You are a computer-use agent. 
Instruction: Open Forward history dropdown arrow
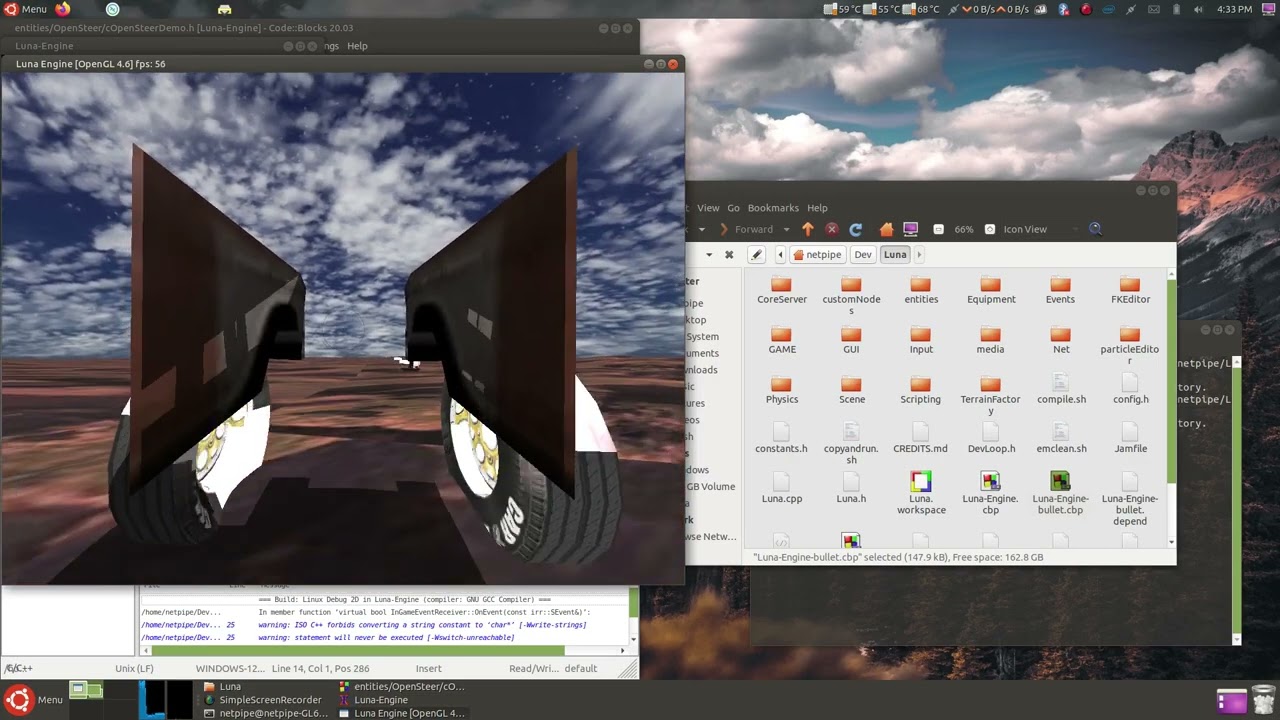point(786,230)
